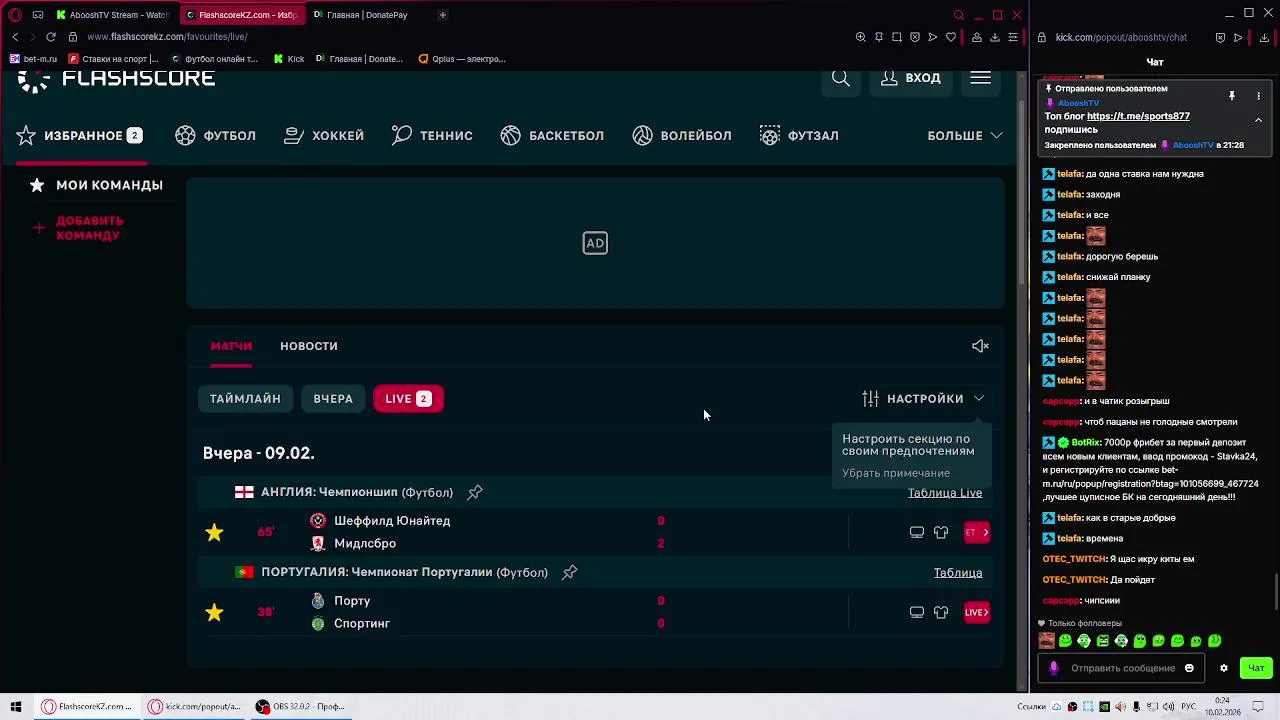Screen dimensions: 1280x720
Task: Switch to Главная DonatePay browser tab
Action: click(x=360, y=15)
